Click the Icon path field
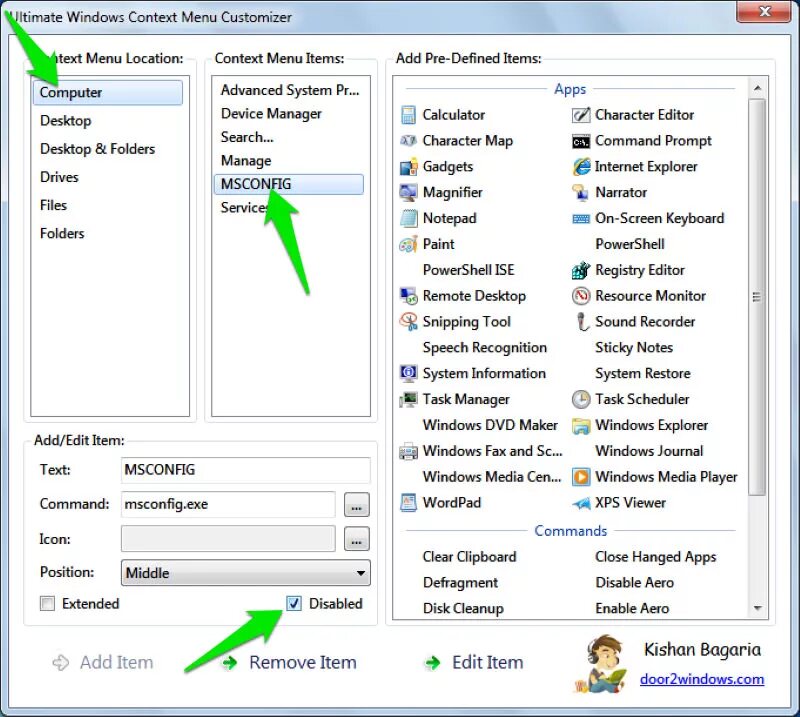Viewport: 800px width, 717px height. pyautogui.click(x=228, y=539)
